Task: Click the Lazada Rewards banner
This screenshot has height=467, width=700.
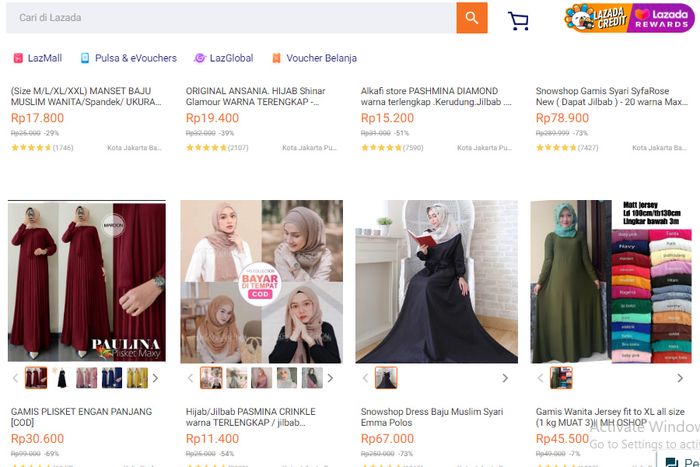Action: point(662,18)
